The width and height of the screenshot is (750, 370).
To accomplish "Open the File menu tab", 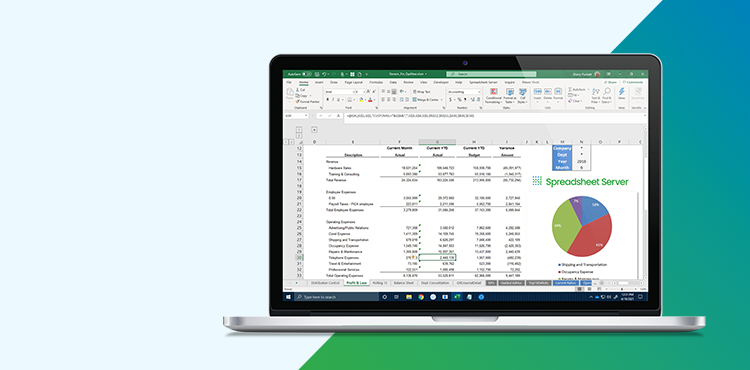I will pyautogui.click(x=288, y=82).
